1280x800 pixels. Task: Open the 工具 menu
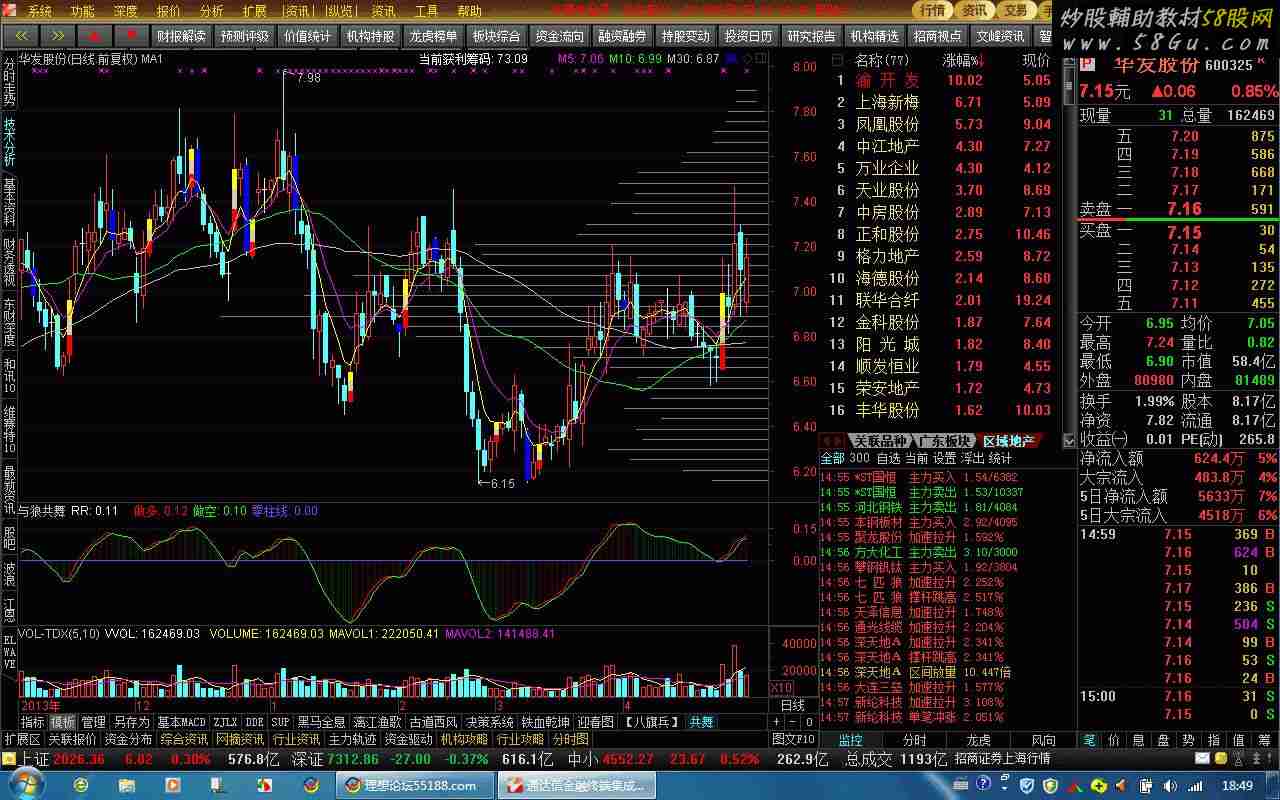(427, 11)
